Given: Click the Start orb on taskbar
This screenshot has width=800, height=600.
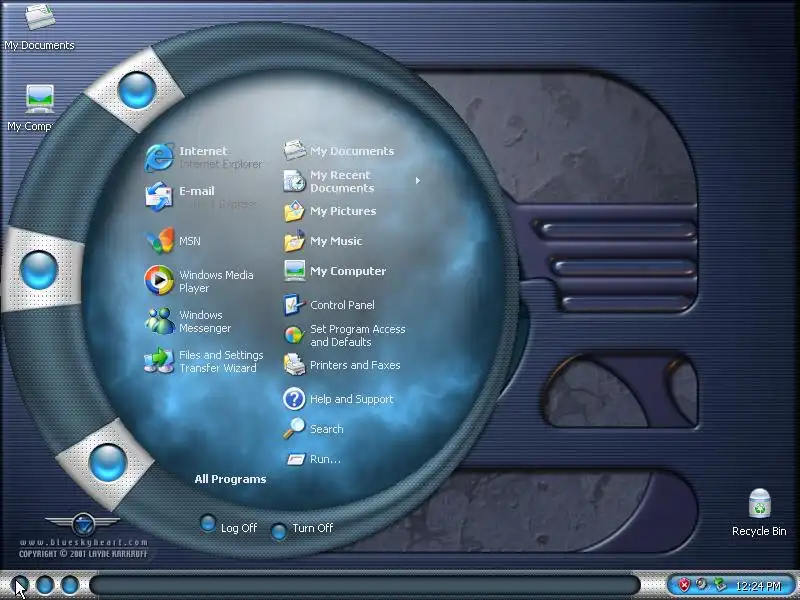Looking at the screenshot, I should click(19, 584).
